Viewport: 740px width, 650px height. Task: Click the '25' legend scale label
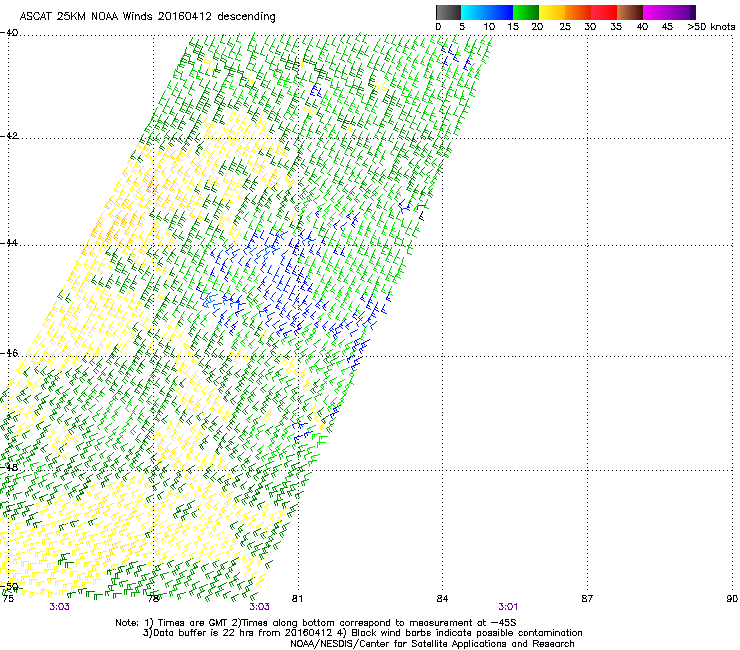click(x=565, y=27)
